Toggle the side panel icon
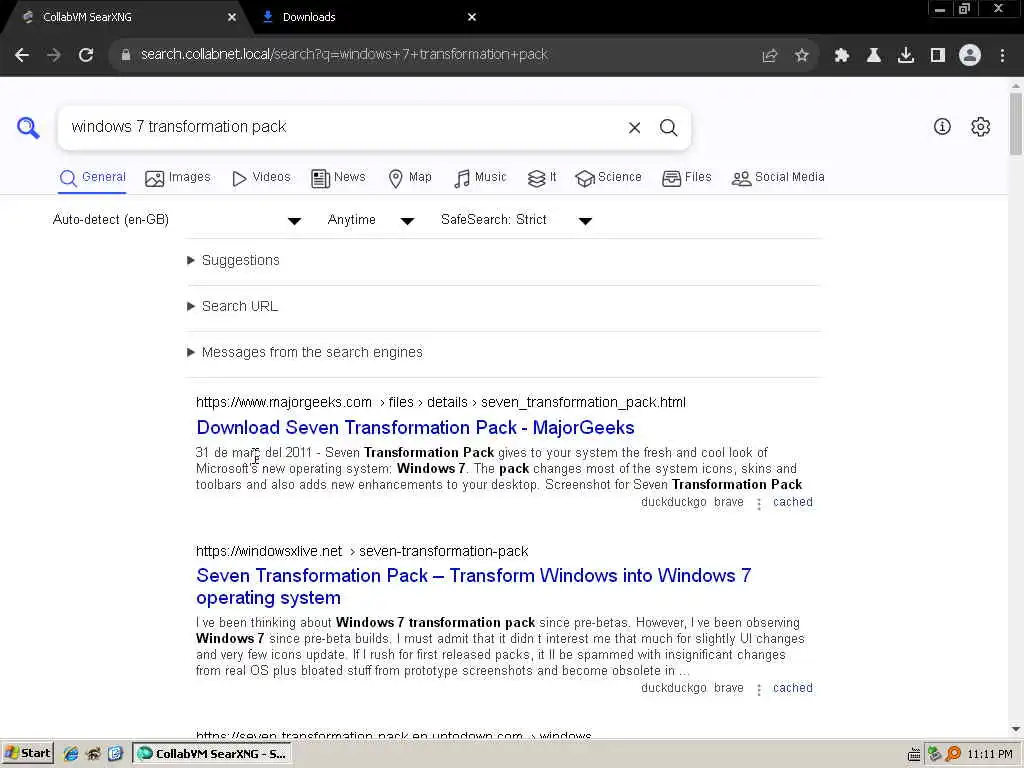Viewport: 1024px width, 768px height. pos(938,56)
